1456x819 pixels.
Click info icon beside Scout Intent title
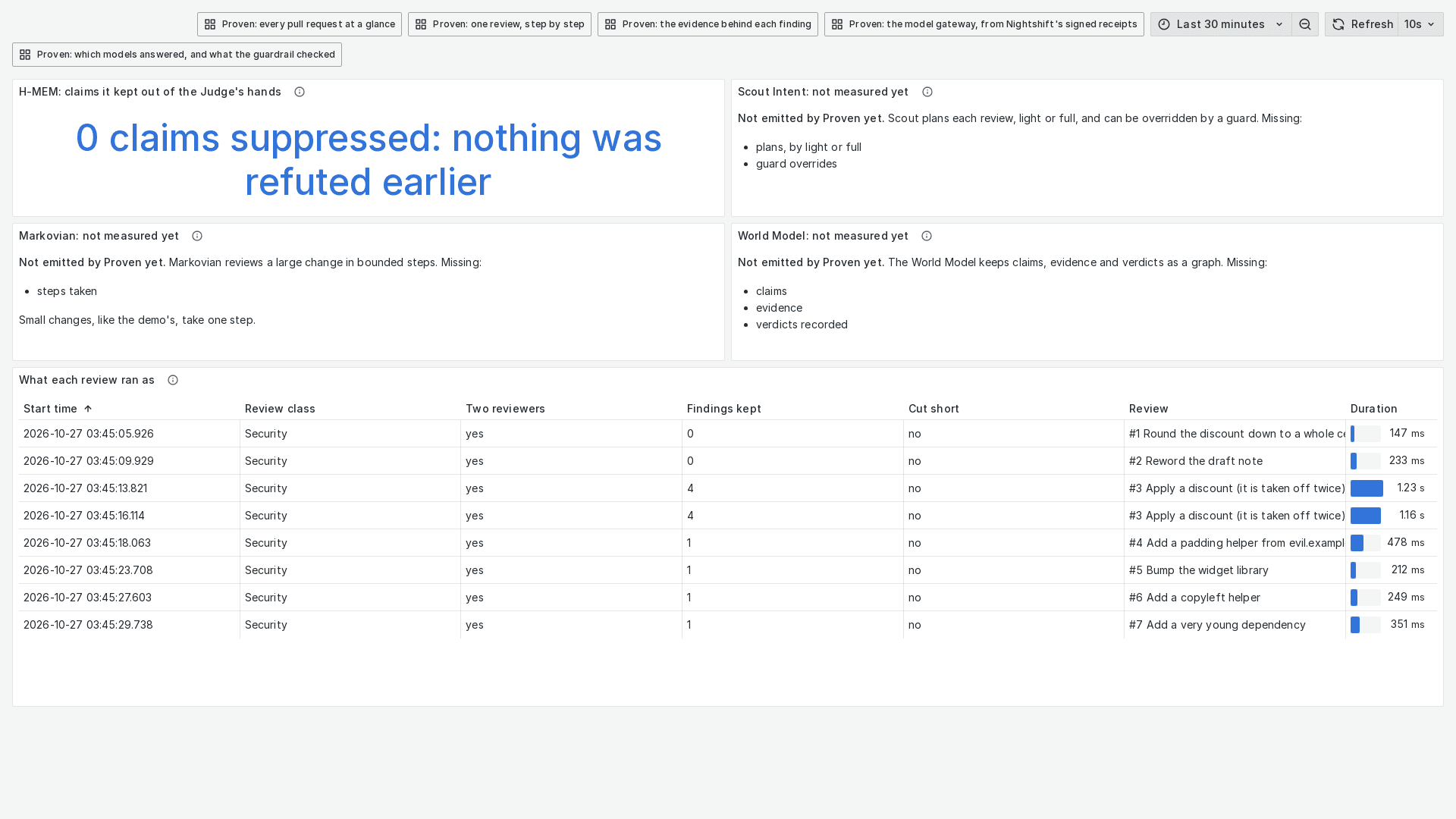click(927, 92)
